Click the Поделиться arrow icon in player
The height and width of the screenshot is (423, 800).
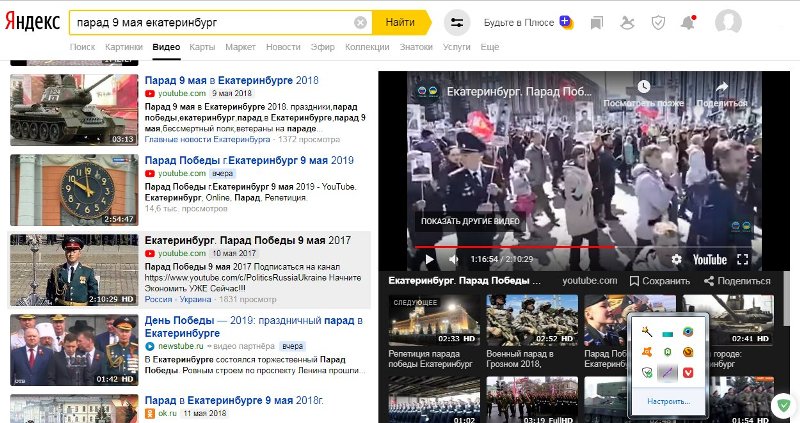721,87
